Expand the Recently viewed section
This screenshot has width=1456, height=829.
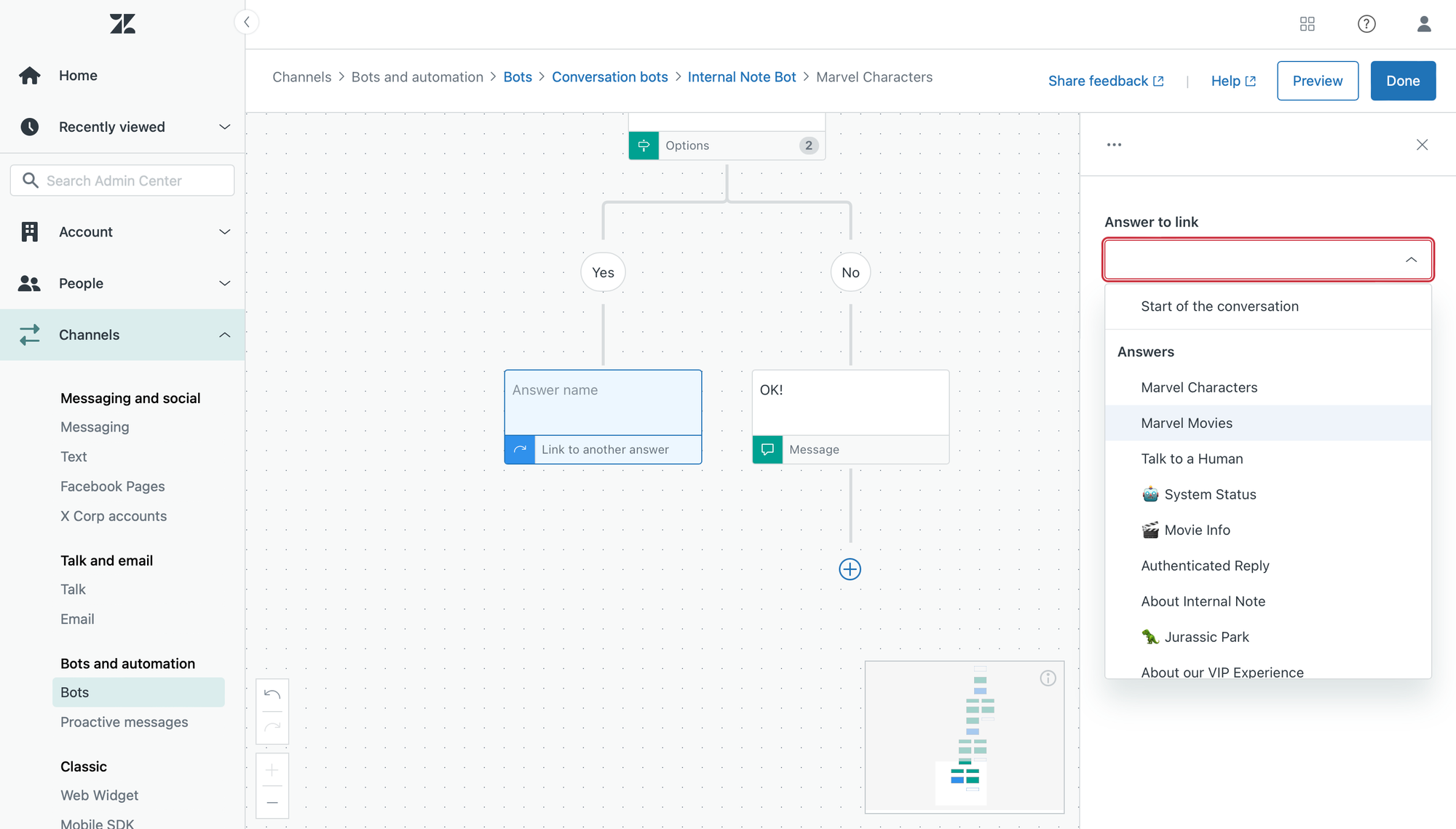coord(224,127)
